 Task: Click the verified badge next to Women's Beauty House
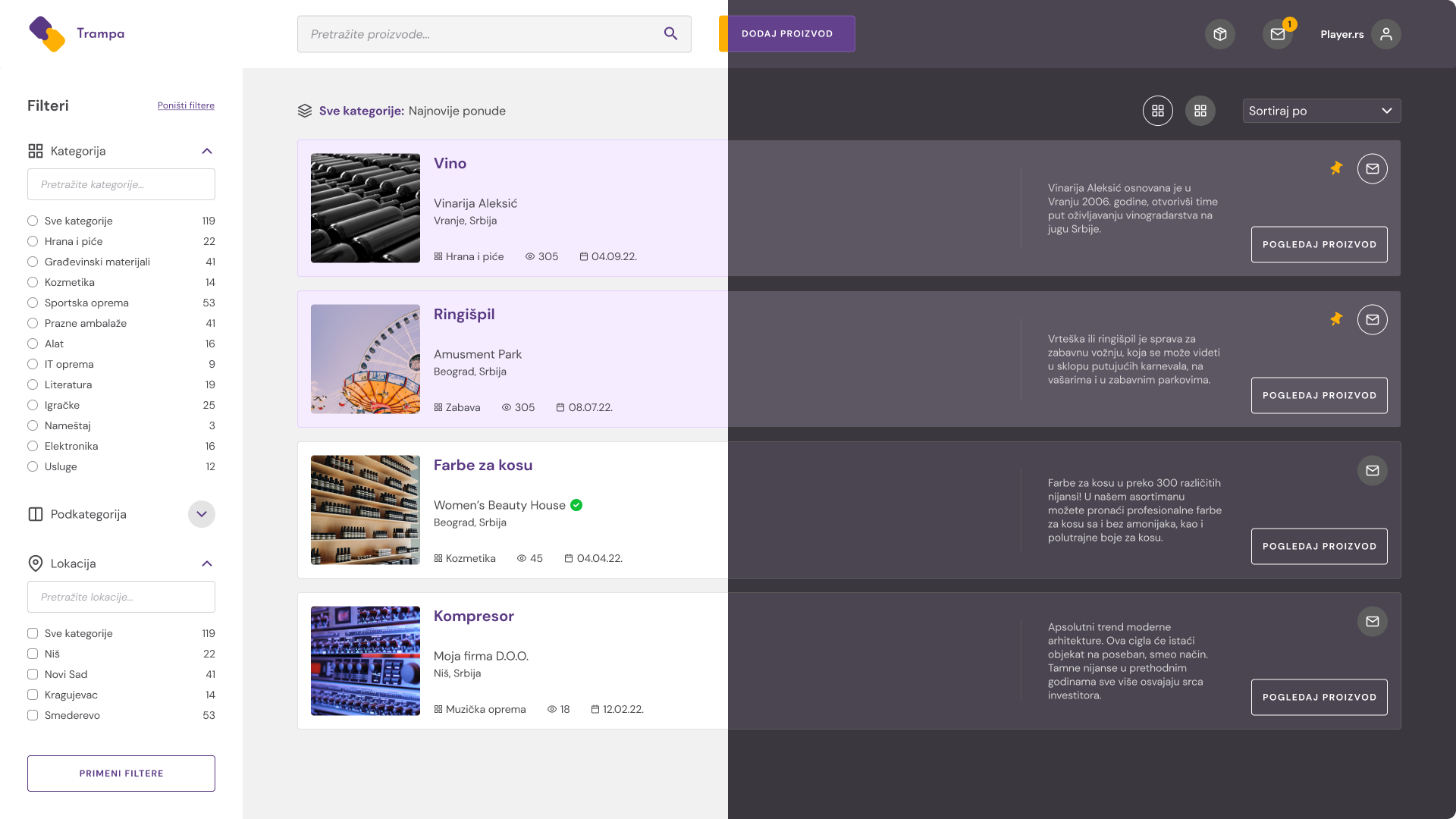pos(576,505)
